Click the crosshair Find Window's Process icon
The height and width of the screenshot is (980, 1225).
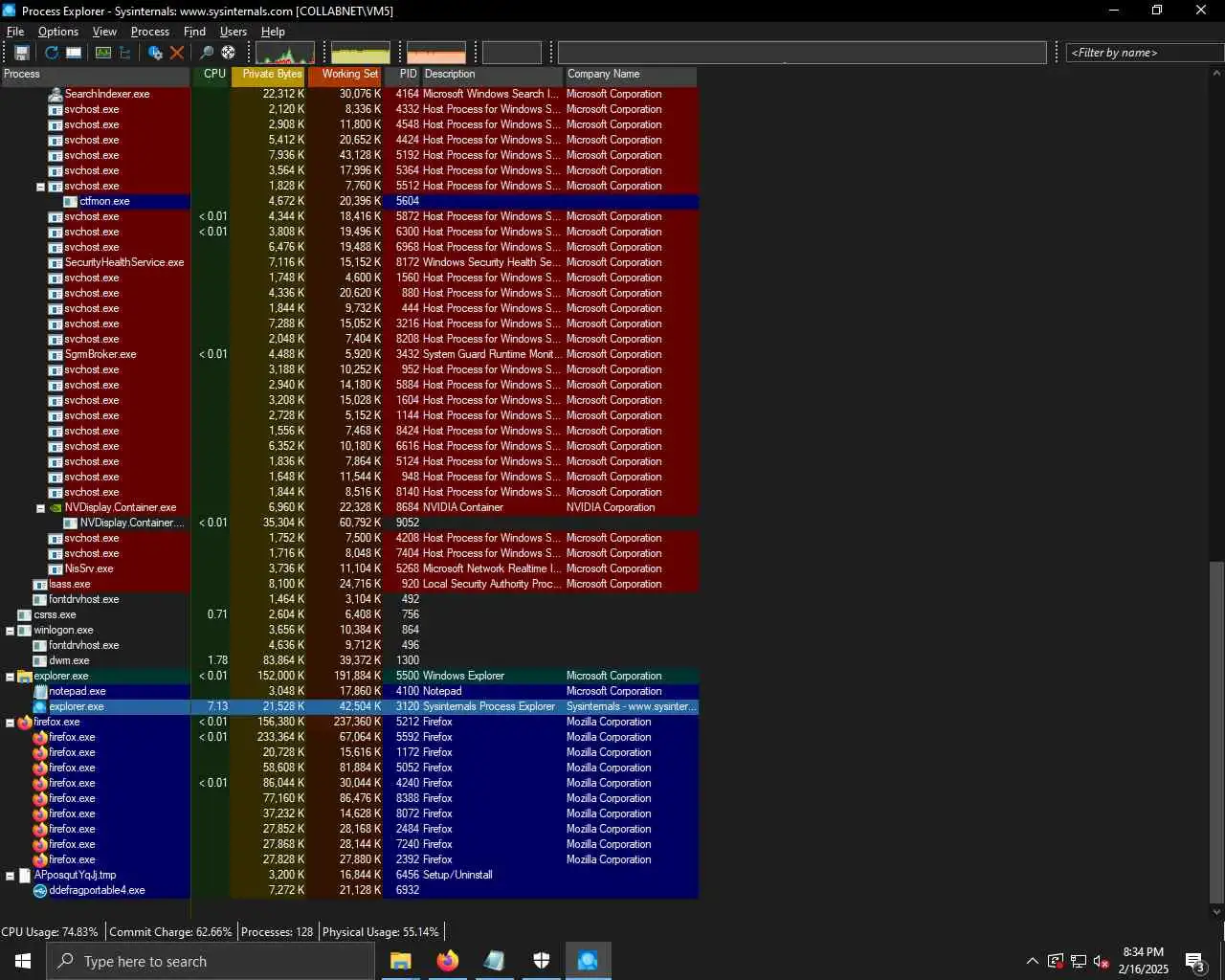pyautogui.click(x=229, y=53)
